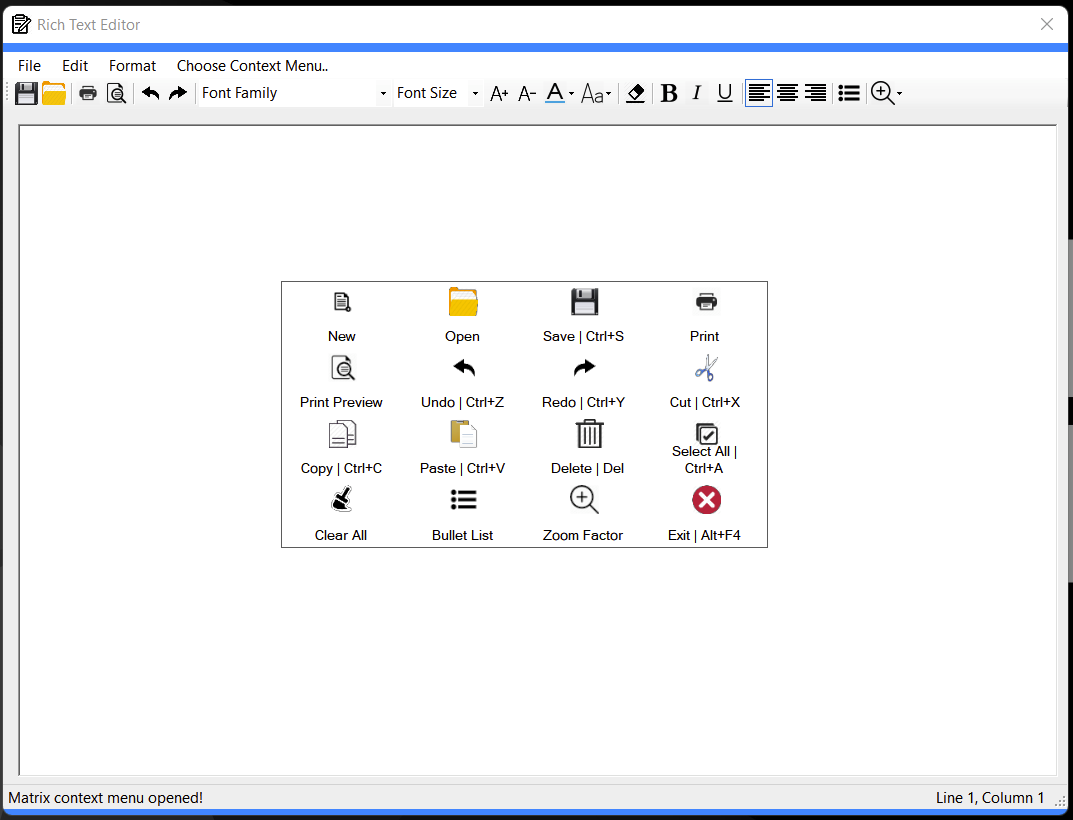The image size is (1073, 820).
Task: Open the File menu
Action: click(x=29, y=66)
